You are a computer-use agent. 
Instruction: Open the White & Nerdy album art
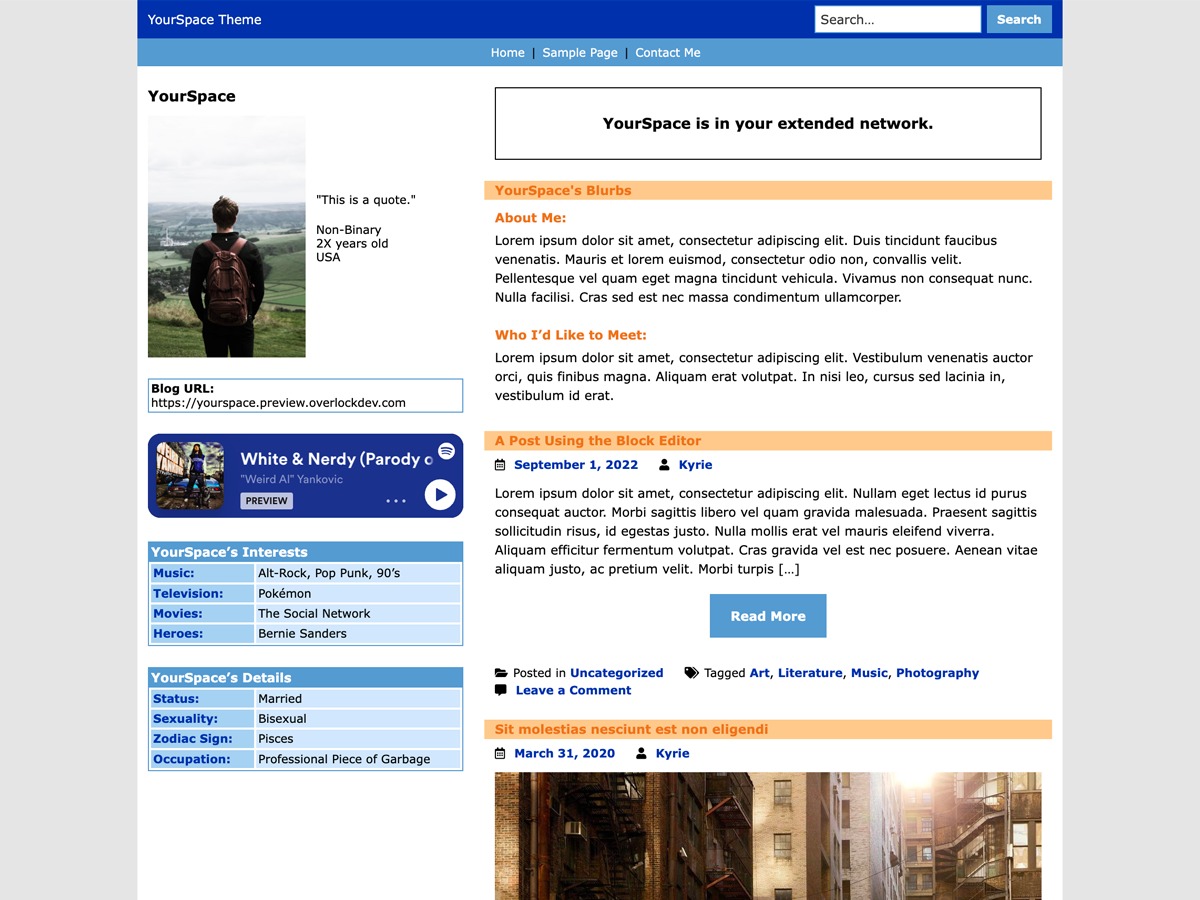tap(190, 476)
